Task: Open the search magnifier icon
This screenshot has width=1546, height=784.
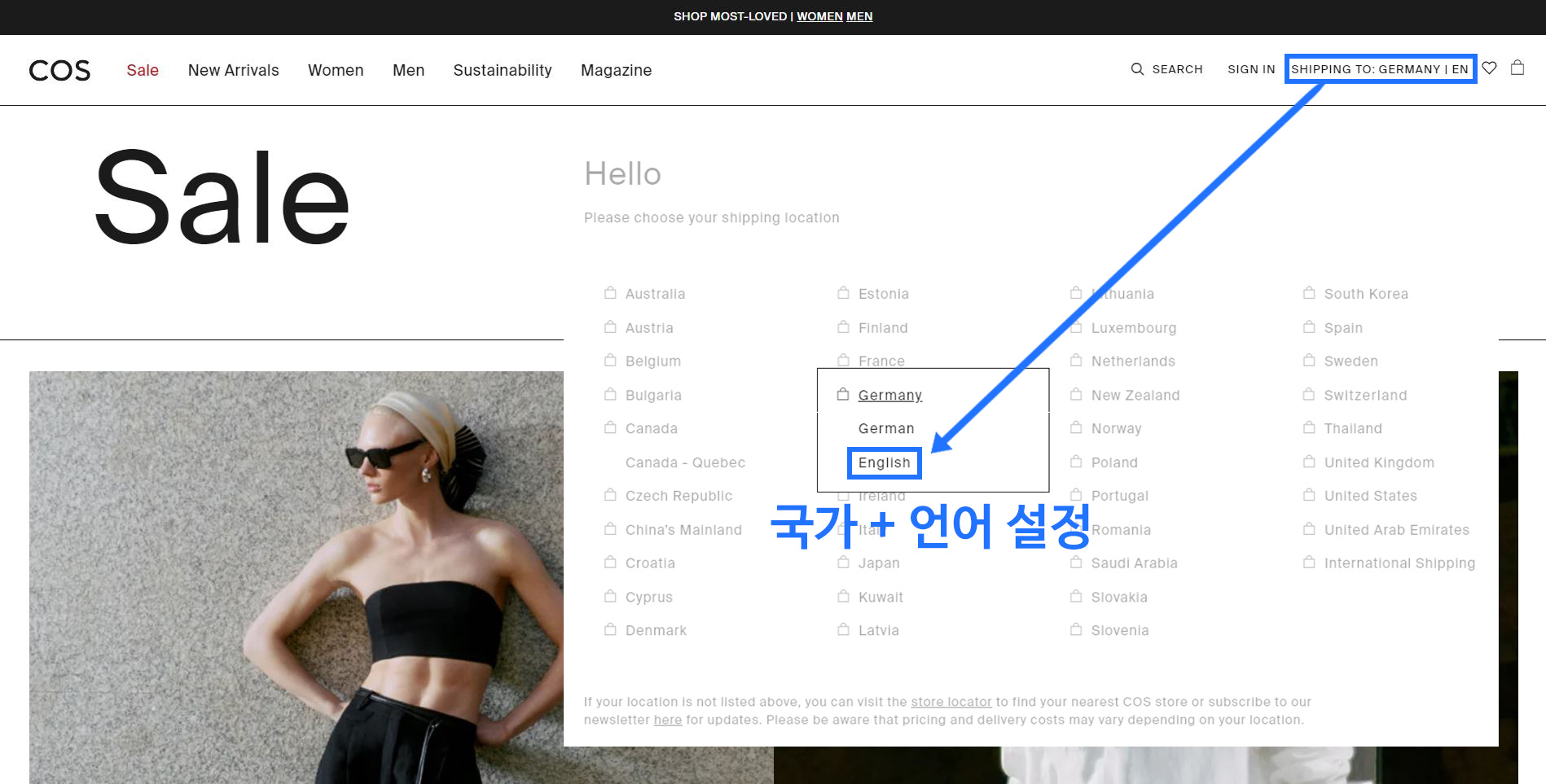Action: pyautogui.click(x=1137, y=69)
